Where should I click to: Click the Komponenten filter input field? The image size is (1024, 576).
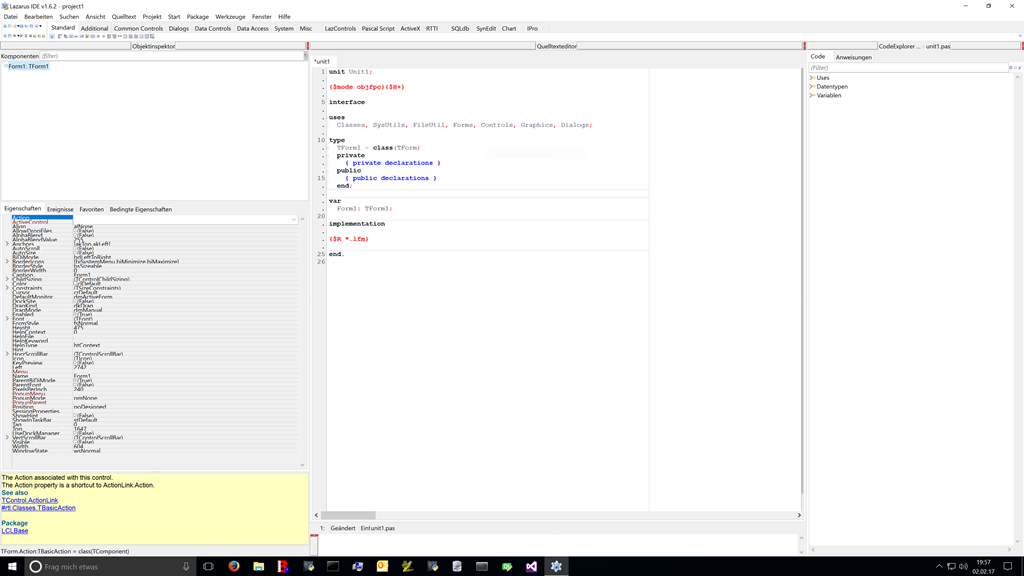tap(170, 56)
